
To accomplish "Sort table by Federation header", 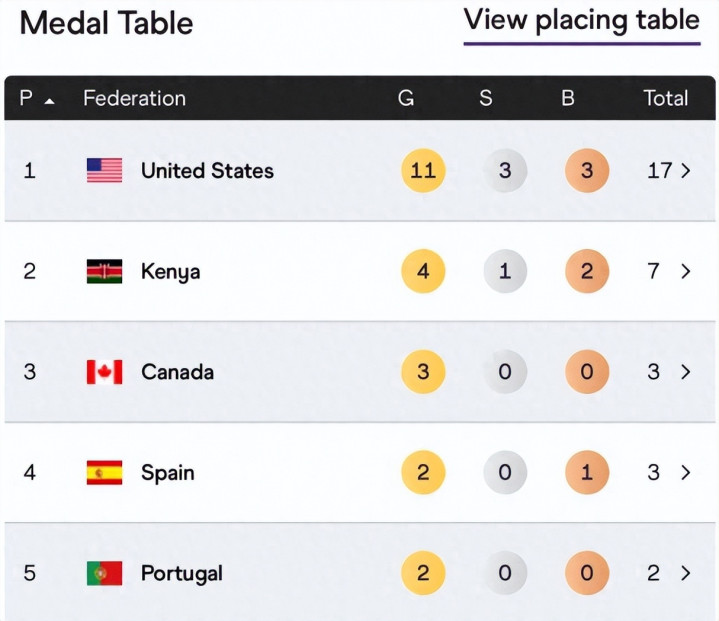I will (134, 98).
